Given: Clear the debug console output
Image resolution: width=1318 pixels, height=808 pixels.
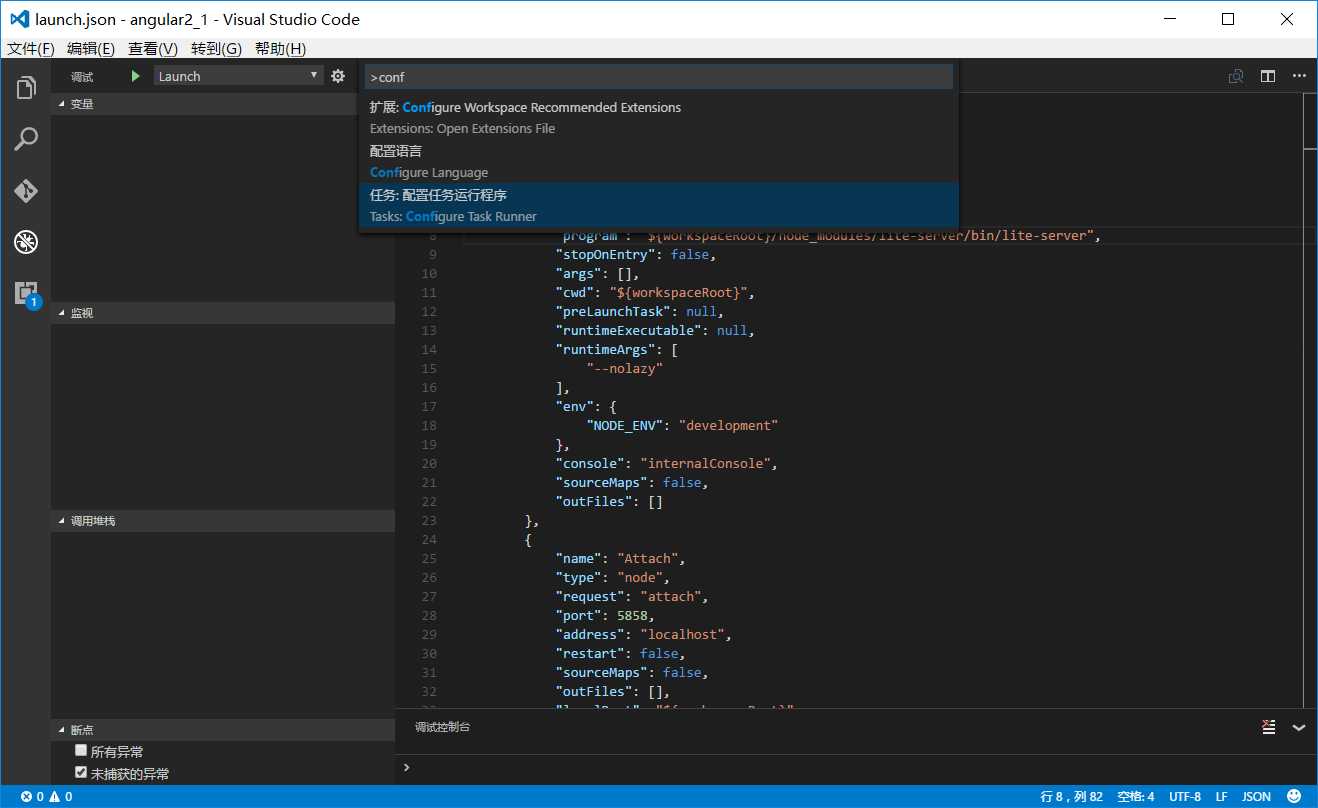Looking at the screenshot, I should [1268, 727].
